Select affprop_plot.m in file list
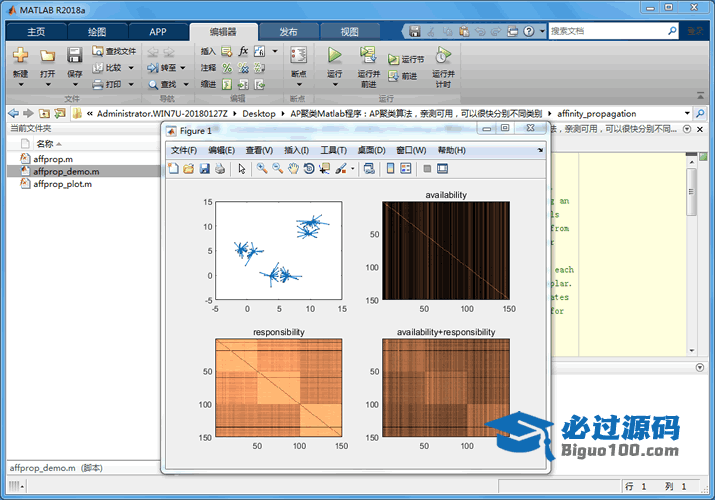 pyautogui.click(x=62, y=184)
